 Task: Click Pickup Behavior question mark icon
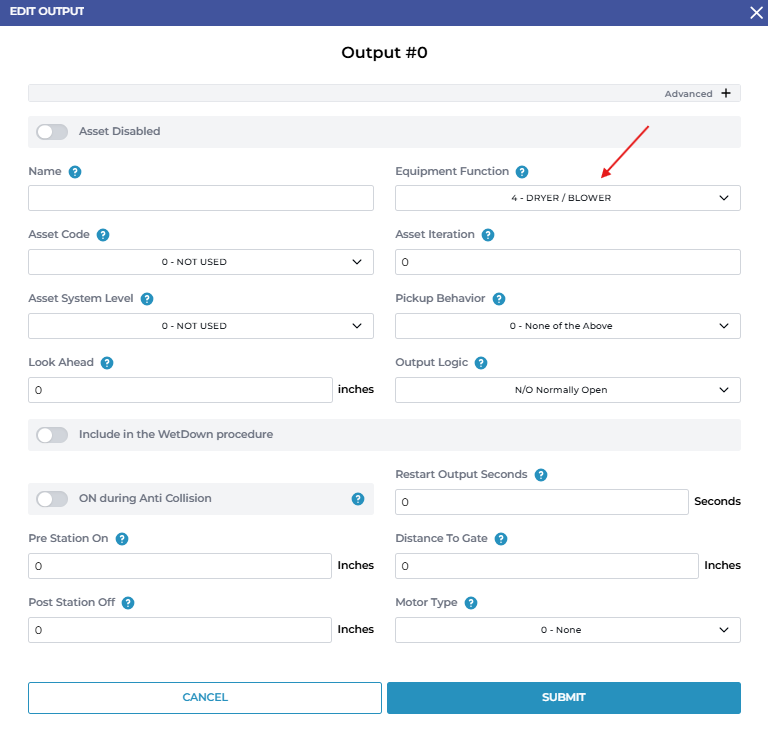point(499,299)
